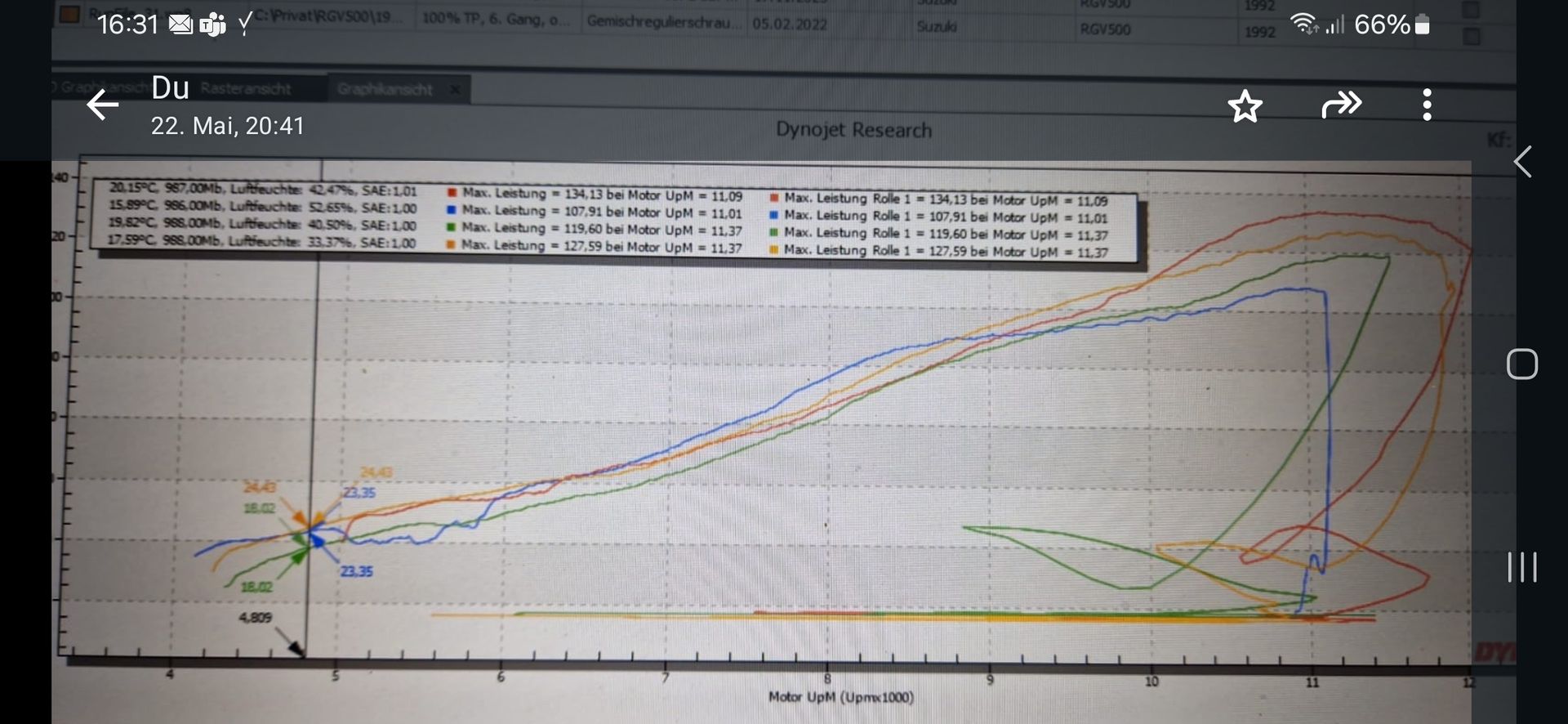1568x724 pixels.
Task: Go back using the arrow beside "Du"
Action: (x=103, y=105)
